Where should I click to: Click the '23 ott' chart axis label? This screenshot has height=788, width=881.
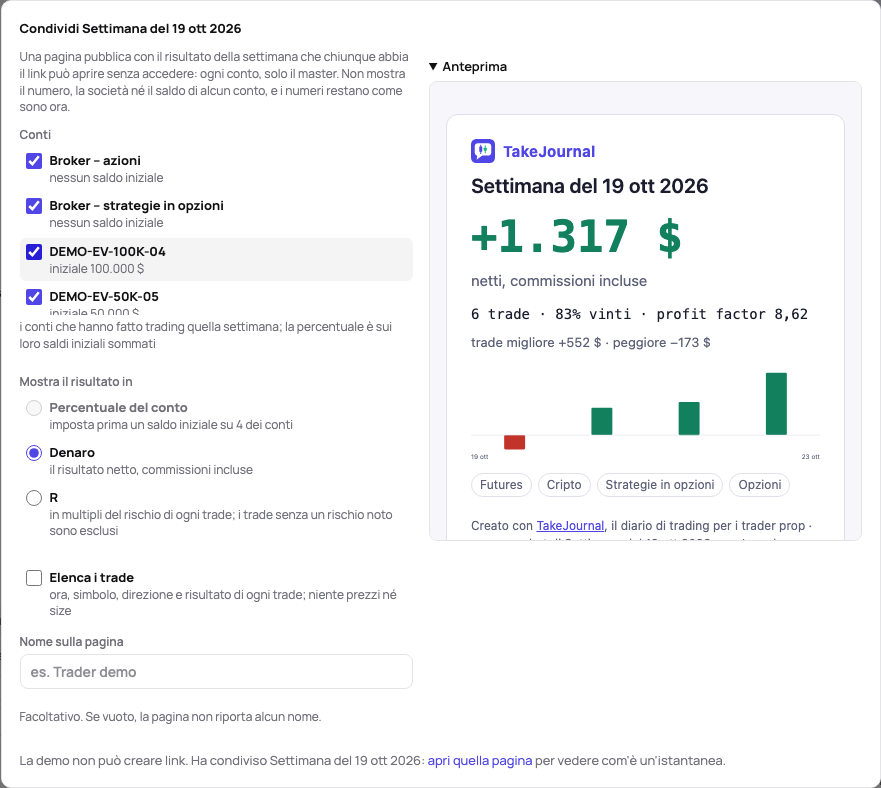(x=811, y=457)
